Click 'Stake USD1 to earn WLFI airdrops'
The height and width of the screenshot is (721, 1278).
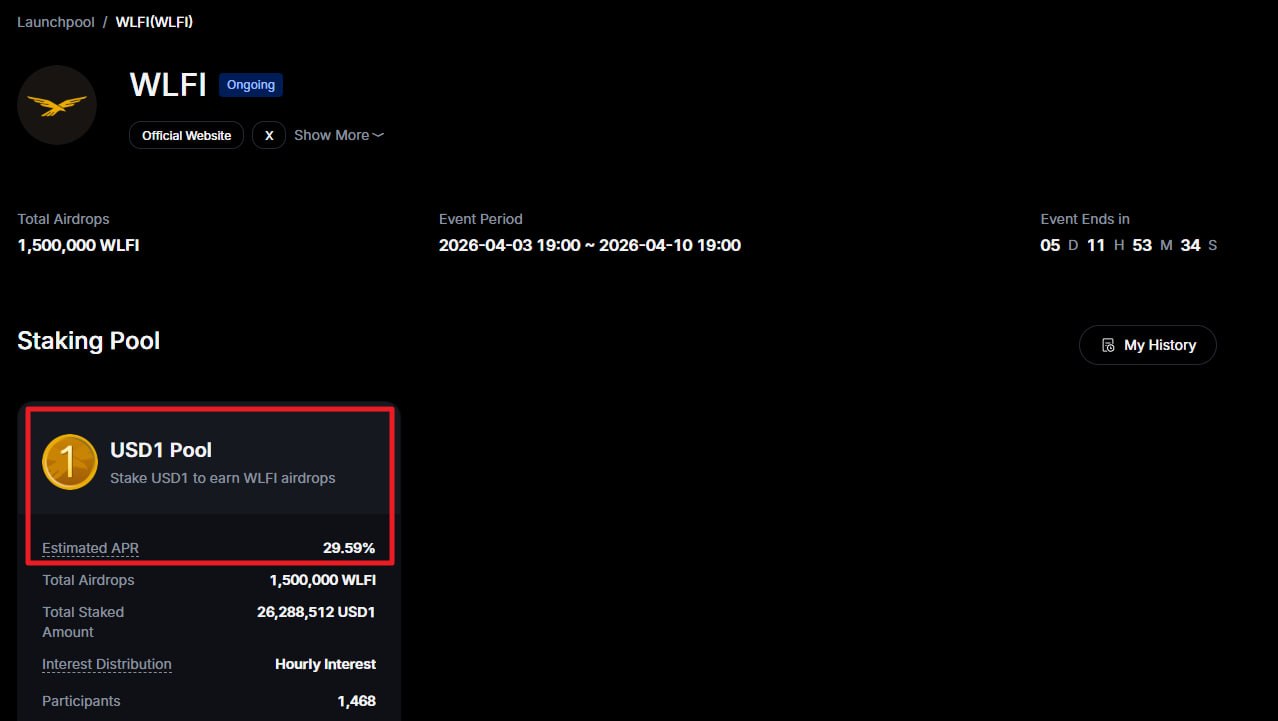[223, 478]
